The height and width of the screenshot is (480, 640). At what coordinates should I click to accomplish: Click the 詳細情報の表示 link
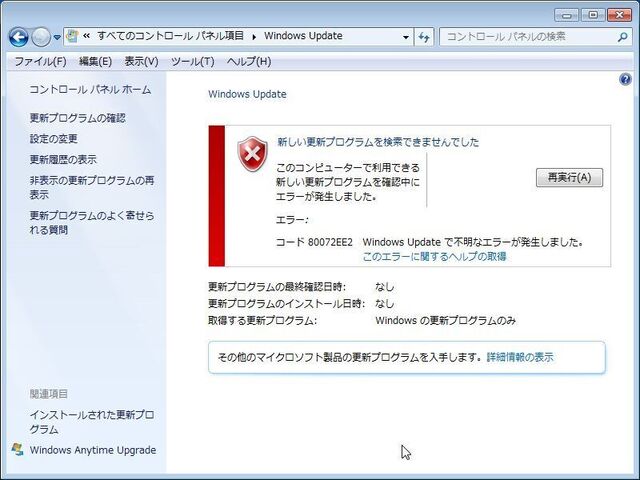pyautogui.click(x=520, y=357)
